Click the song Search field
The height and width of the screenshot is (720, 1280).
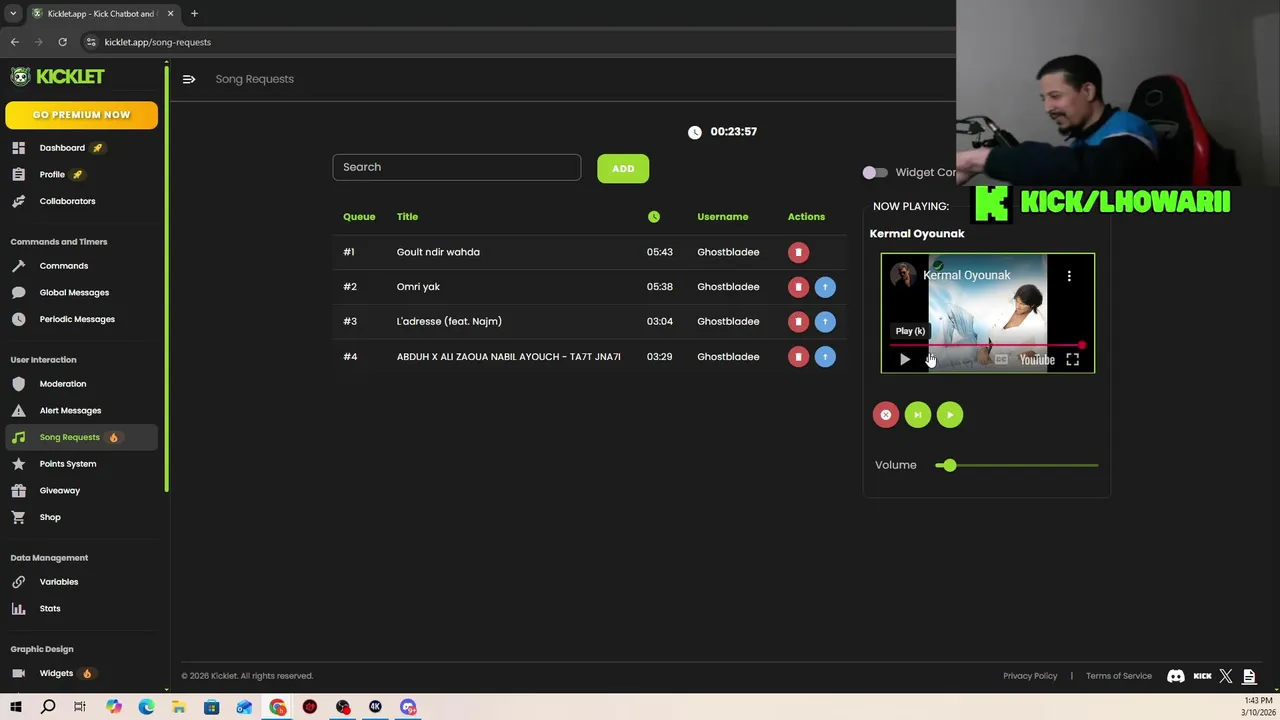(x=456, y=167)
